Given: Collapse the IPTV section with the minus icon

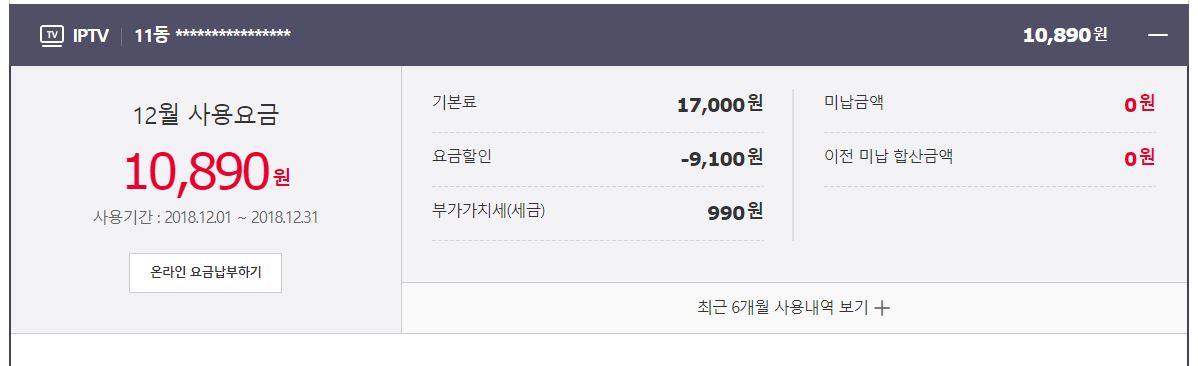Looking at the screenshot, I should point(1158,35).
